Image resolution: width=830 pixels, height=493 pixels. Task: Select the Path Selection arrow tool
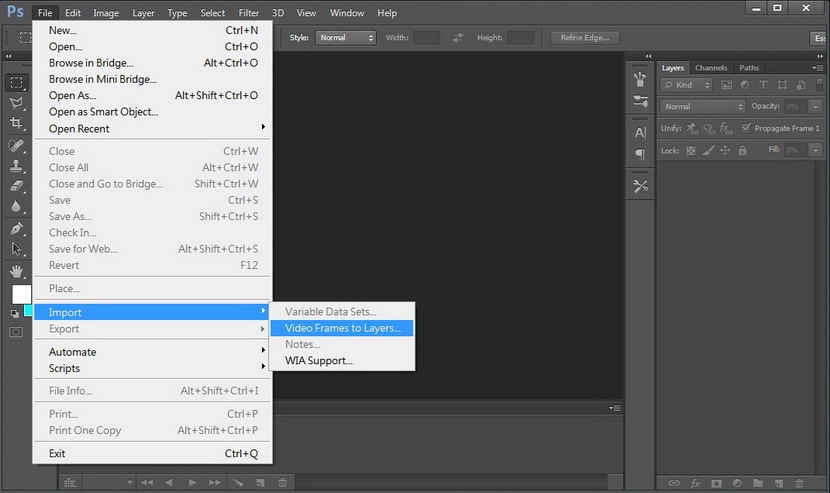16,249
